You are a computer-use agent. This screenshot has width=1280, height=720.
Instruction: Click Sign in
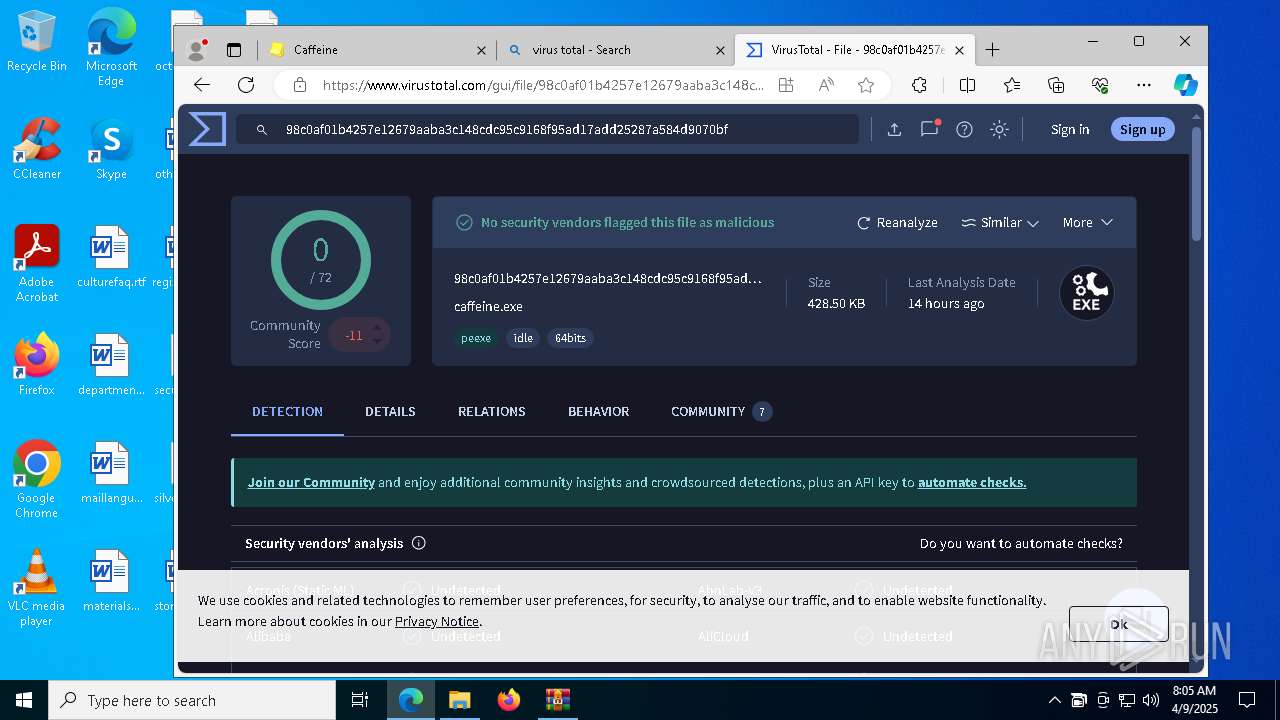click(x=1070, y=129)
